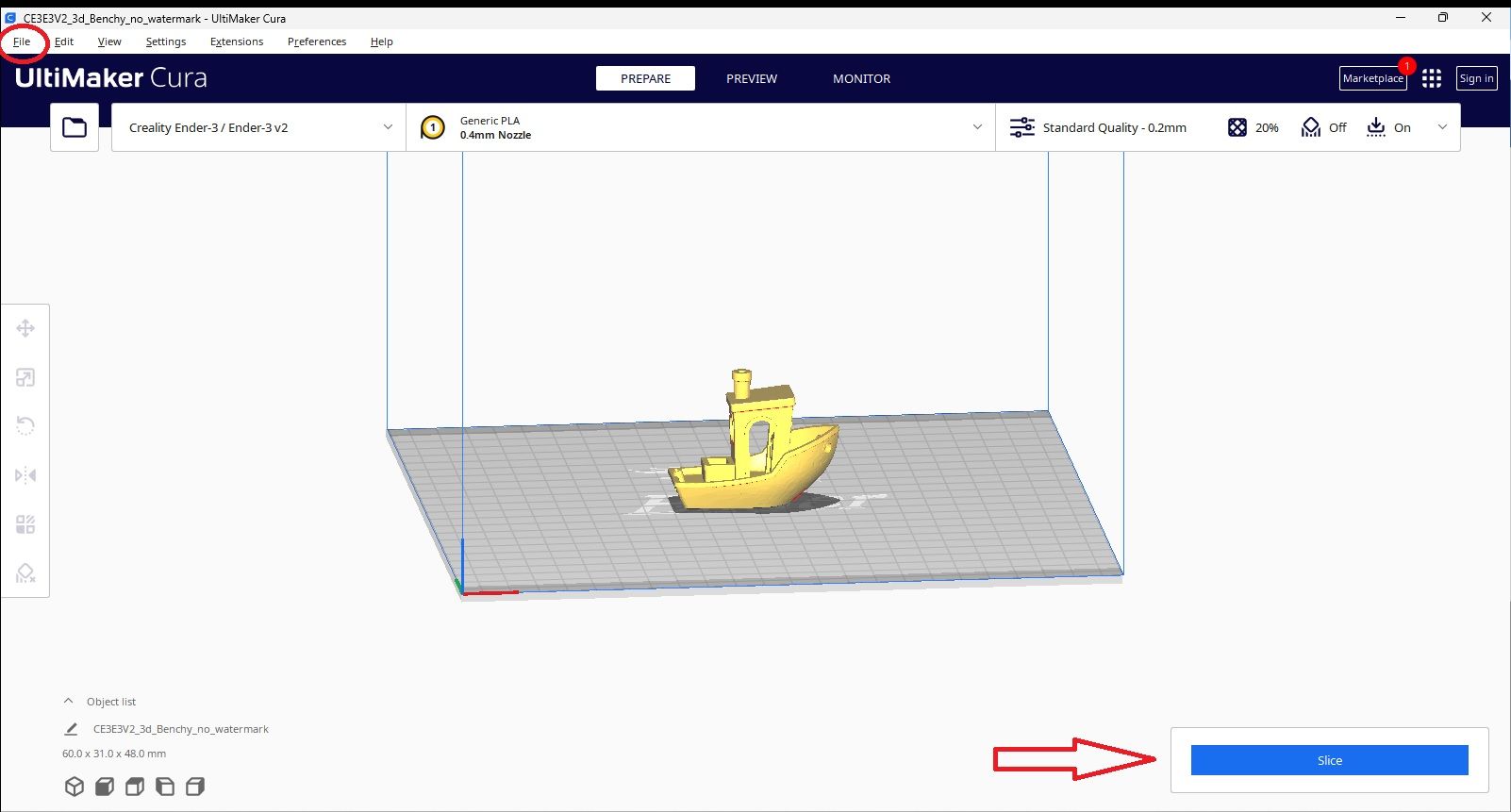Switch to 3D perspective view cube
Viewport: 1511px width, 812px height.
[x=75, y=787]
